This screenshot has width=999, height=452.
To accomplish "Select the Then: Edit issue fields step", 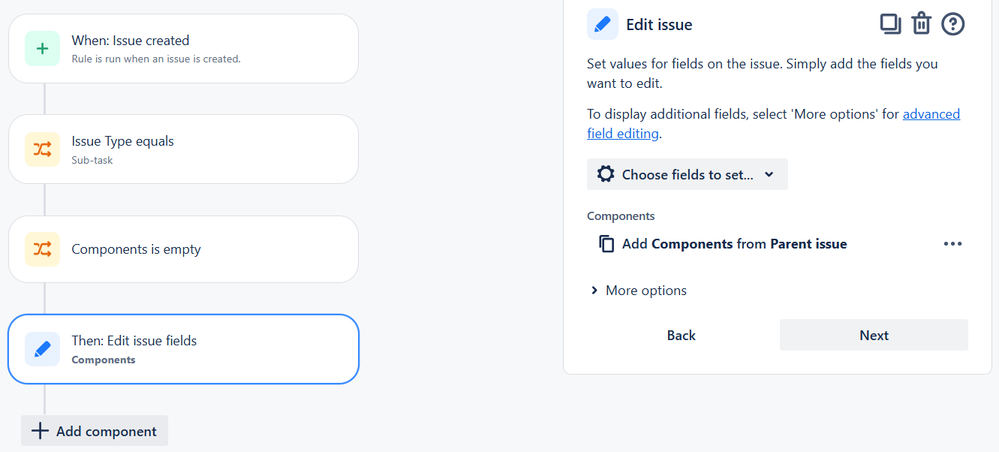I will pos(183,349).
